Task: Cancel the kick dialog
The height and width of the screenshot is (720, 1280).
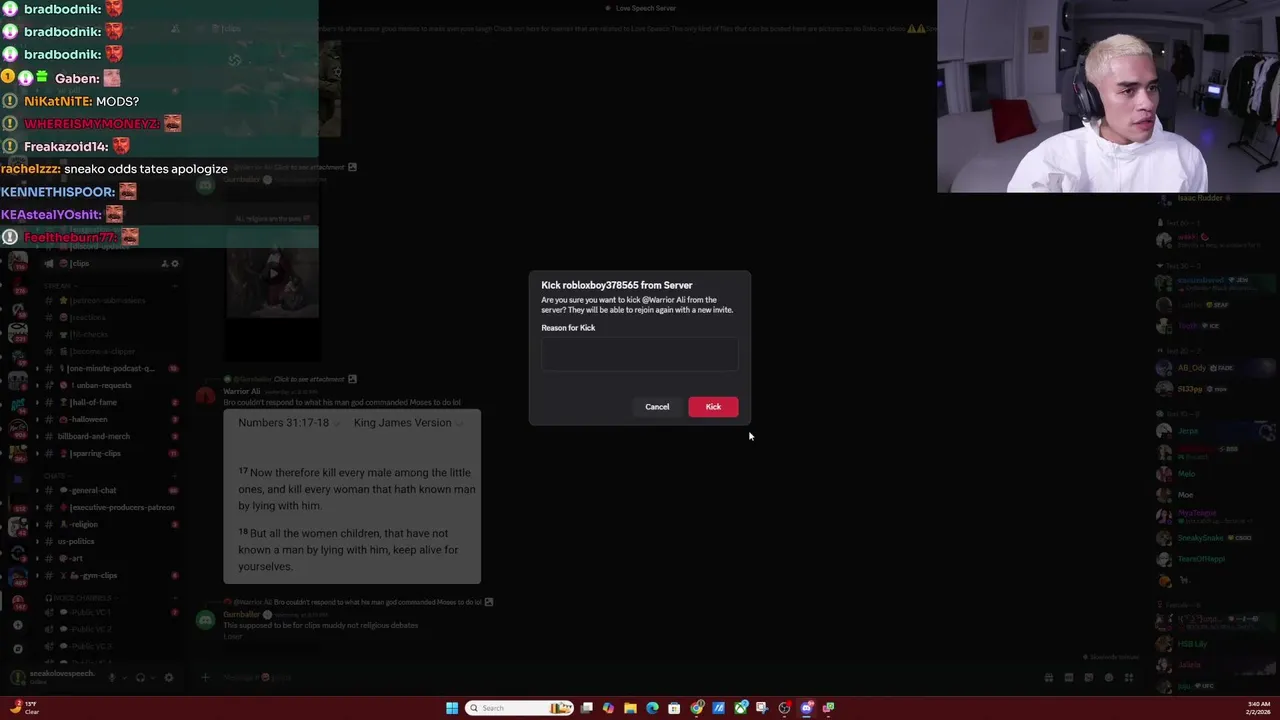Action: pyautogui.click(x=657, y=407)
